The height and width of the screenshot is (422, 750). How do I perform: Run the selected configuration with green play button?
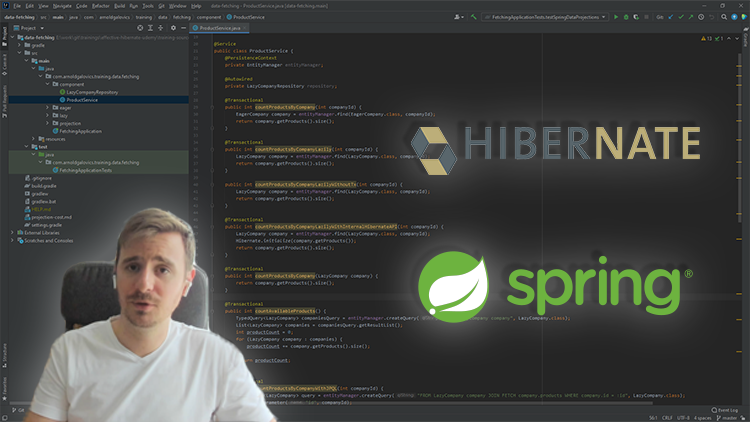pyautogui.click(x=616, y=17)
